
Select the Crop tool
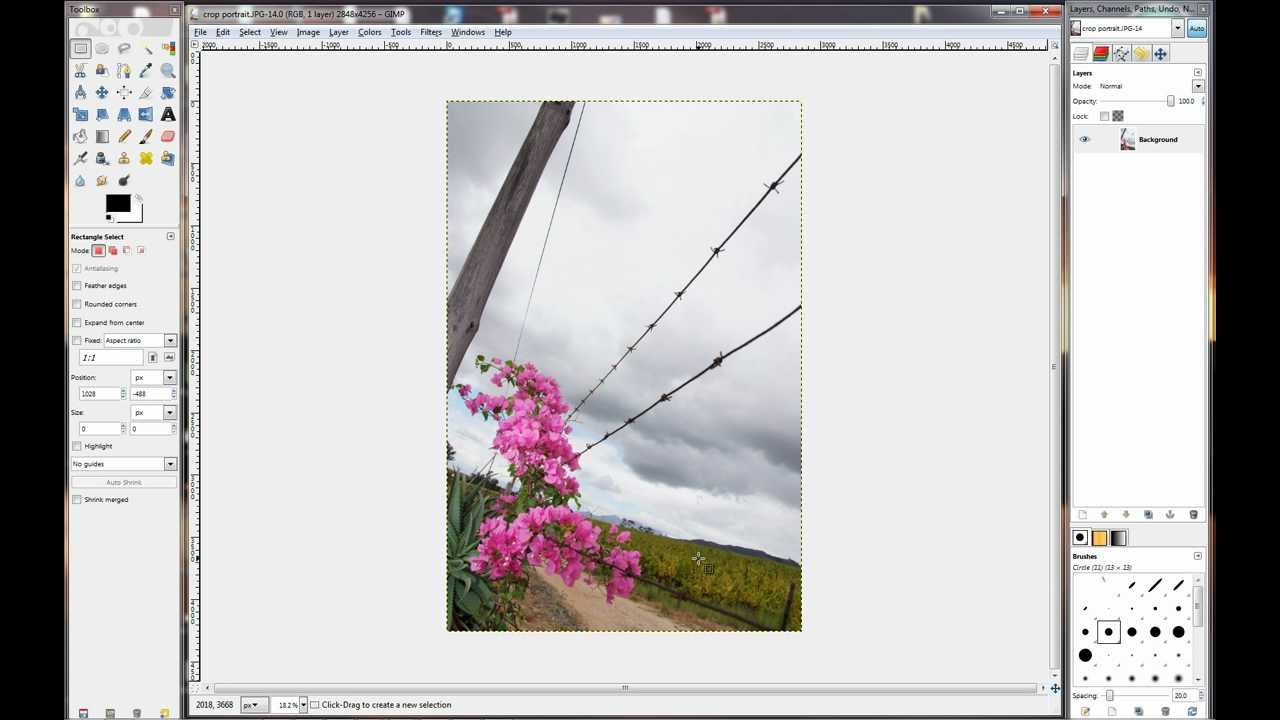(x=146, y=92)
